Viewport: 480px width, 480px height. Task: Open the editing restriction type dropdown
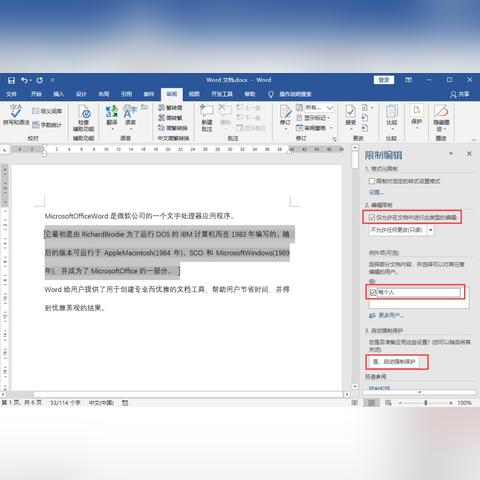pyautogui.click(x=431, y=230)
